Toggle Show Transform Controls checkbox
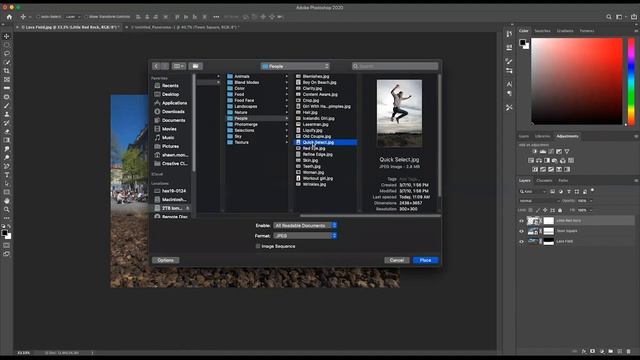This screenshot has width=640, height=360. click(86, 17)
